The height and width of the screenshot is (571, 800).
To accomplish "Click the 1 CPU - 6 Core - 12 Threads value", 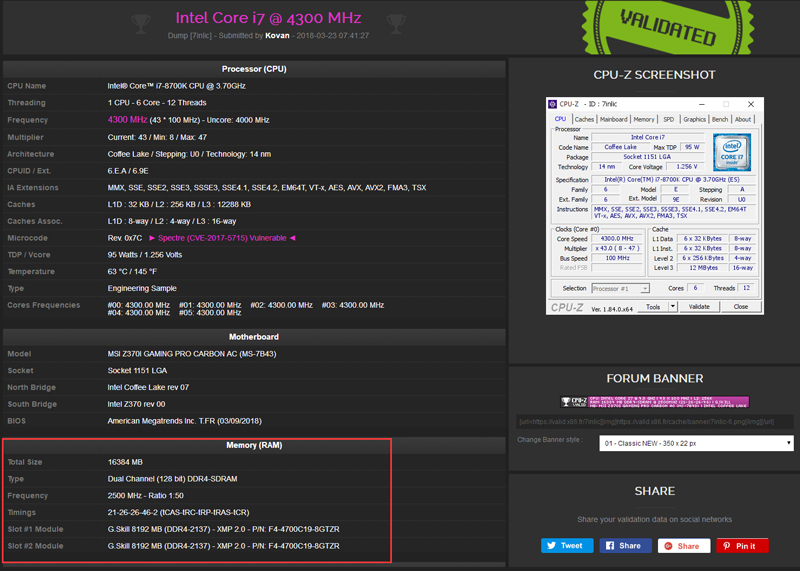I will pyautogui.click(x=157, y=103).
